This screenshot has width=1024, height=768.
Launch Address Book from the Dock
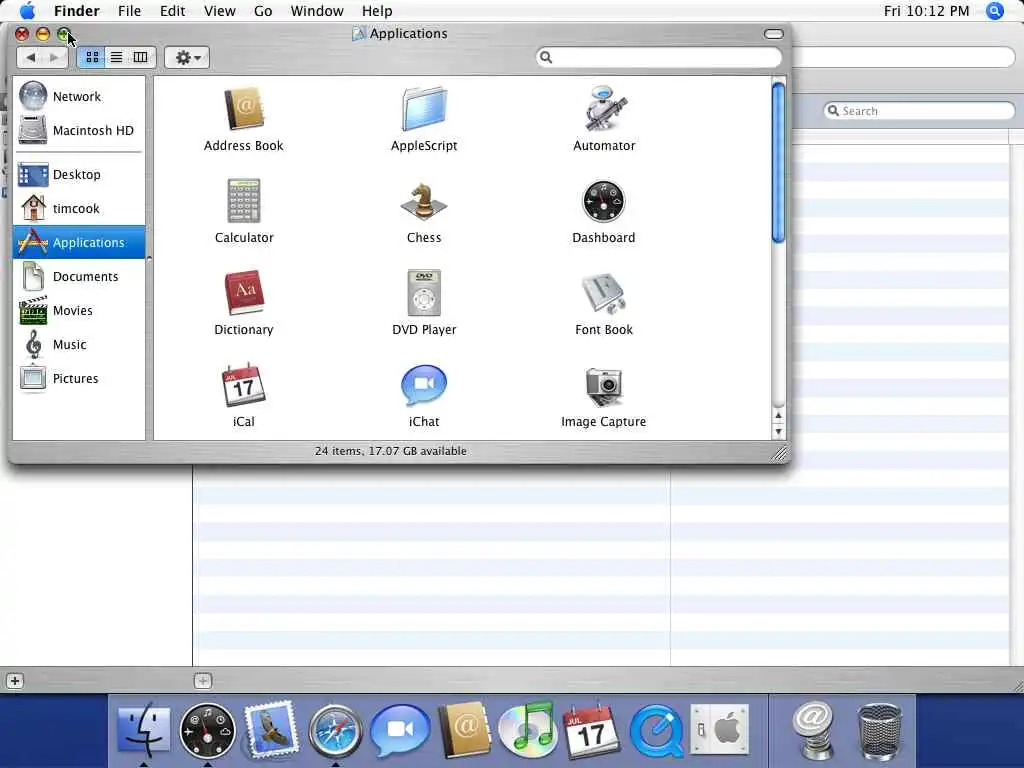click(464, 729)
